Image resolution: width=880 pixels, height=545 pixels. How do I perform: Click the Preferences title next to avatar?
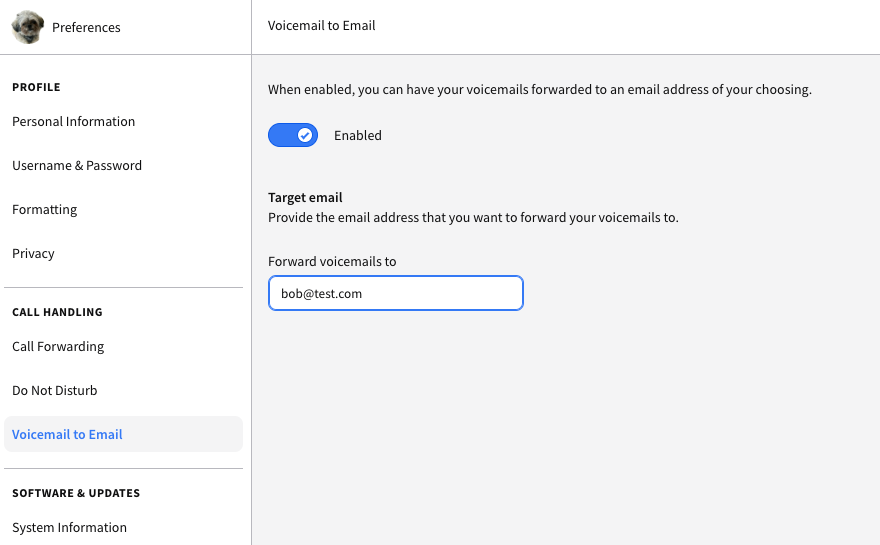tap(86, 28)
